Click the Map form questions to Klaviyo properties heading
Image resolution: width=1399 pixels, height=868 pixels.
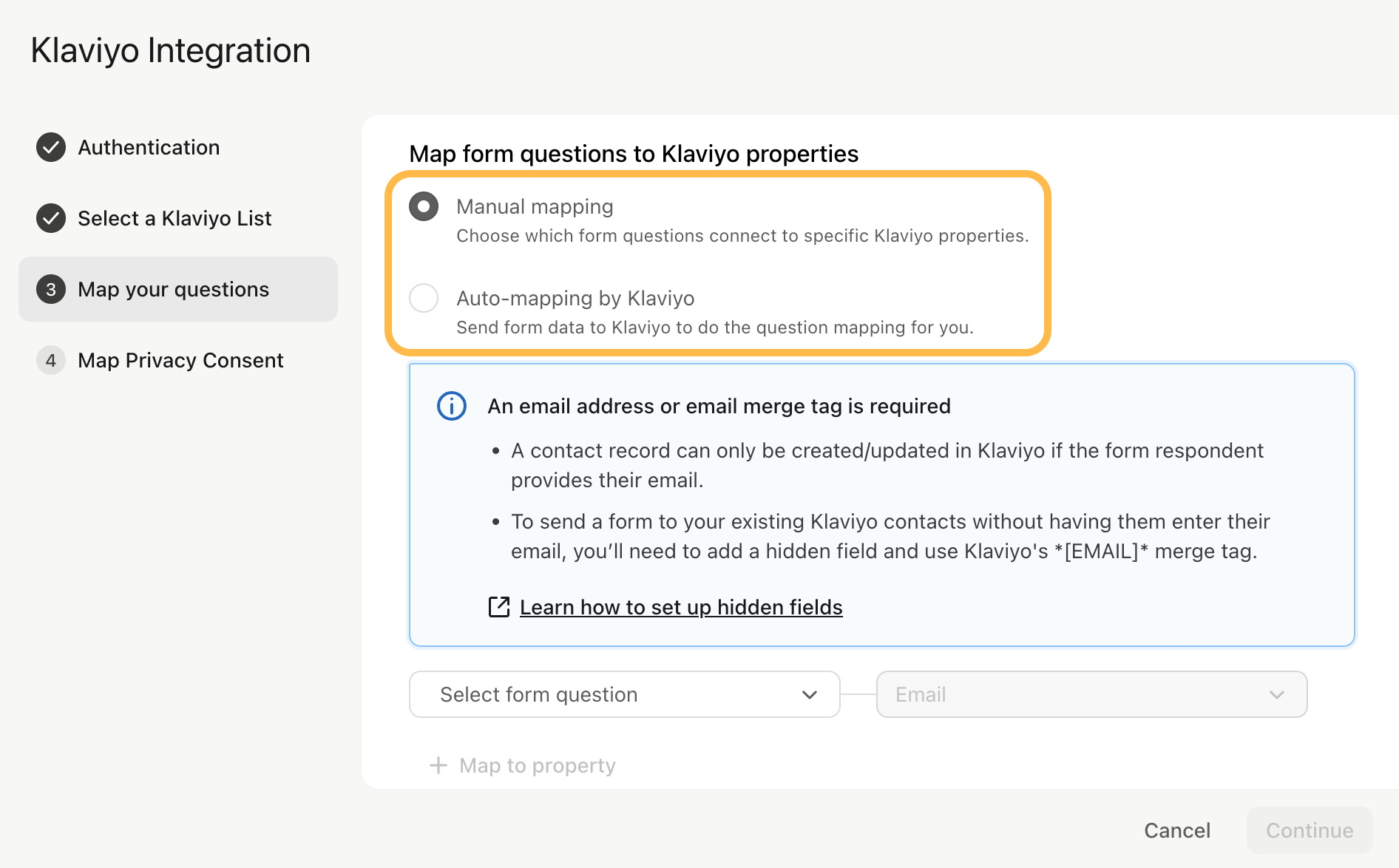[634, 154]
